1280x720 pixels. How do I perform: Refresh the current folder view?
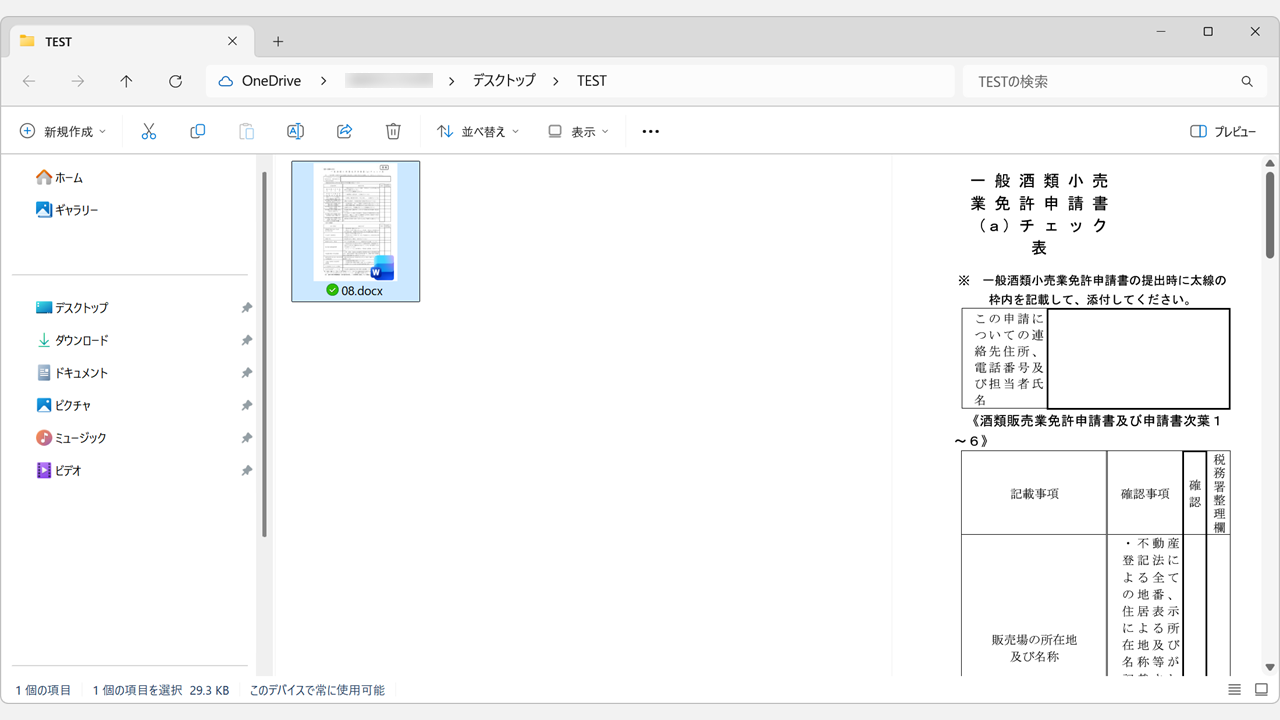[x=175, y=81]
